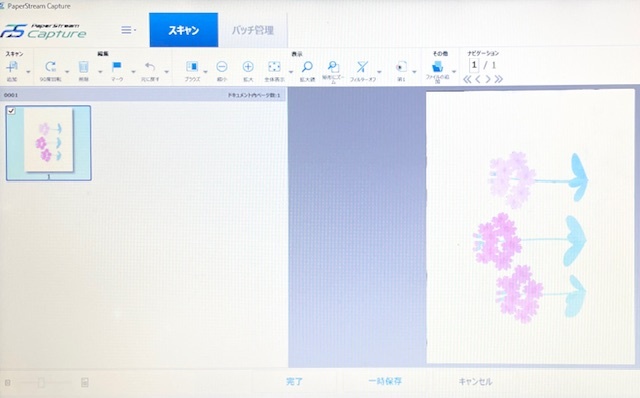Click the page side display icon
640x398 pixels.
click(x=401, y=67)
